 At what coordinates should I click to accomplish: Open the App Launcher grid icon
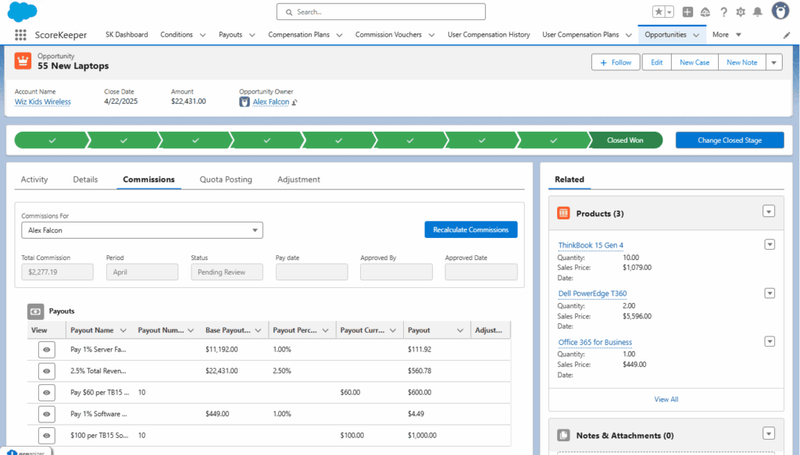(x=20, y=35)
